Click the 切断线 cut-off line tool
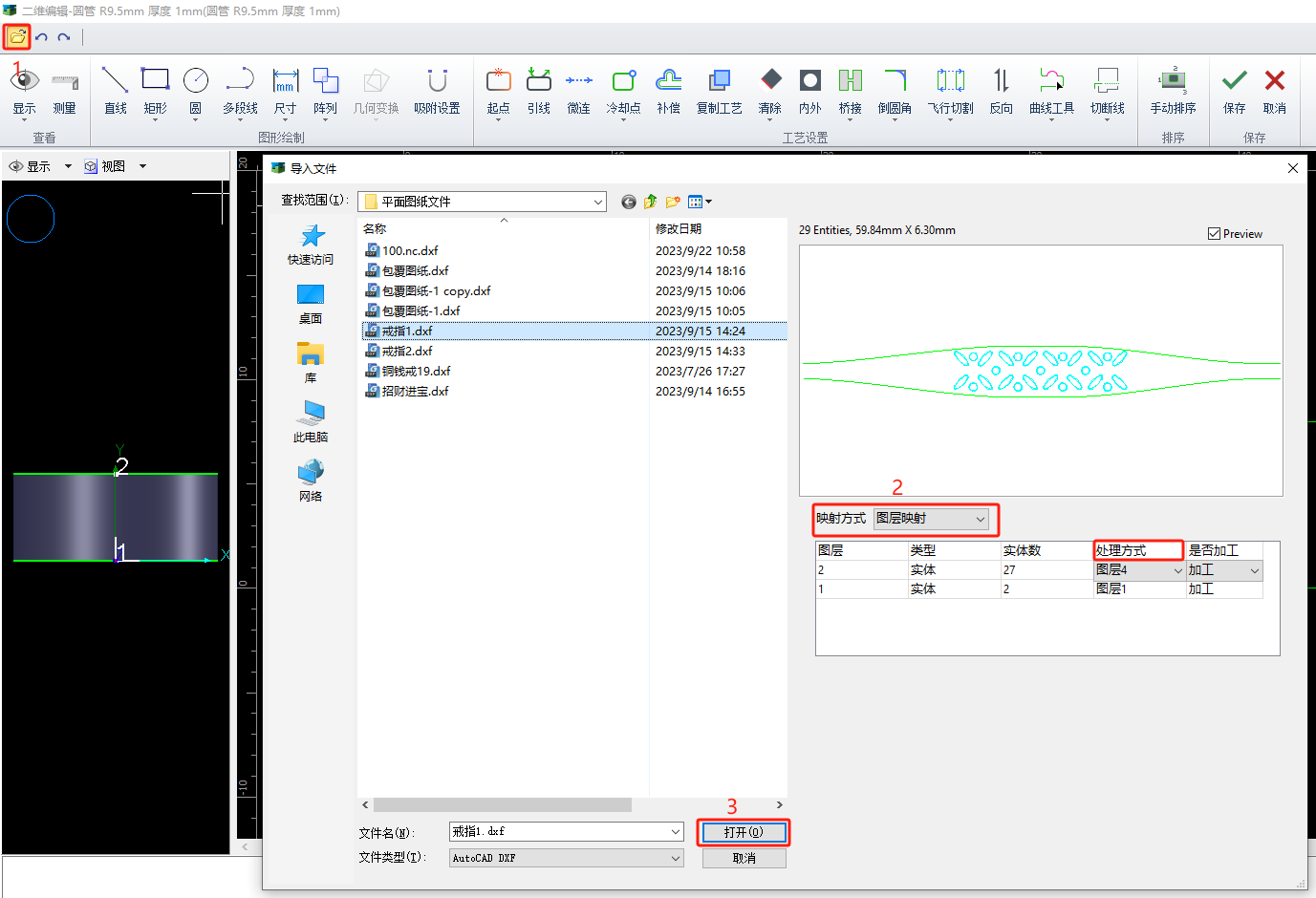 pyautogui.click(x=1108, y=93)
